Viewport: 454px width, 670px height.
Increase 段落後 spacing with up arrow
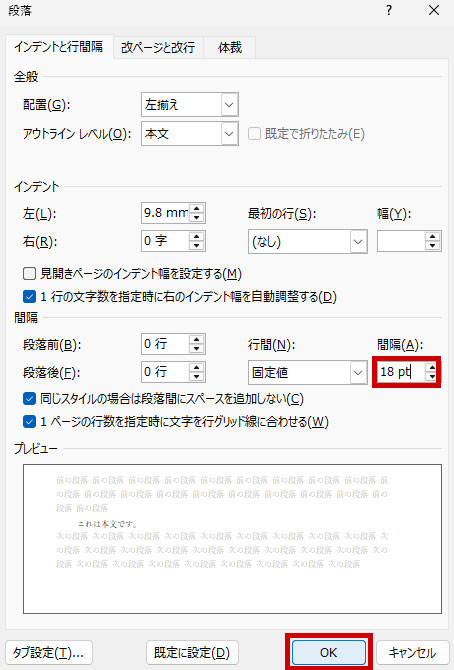coord(196,367)
